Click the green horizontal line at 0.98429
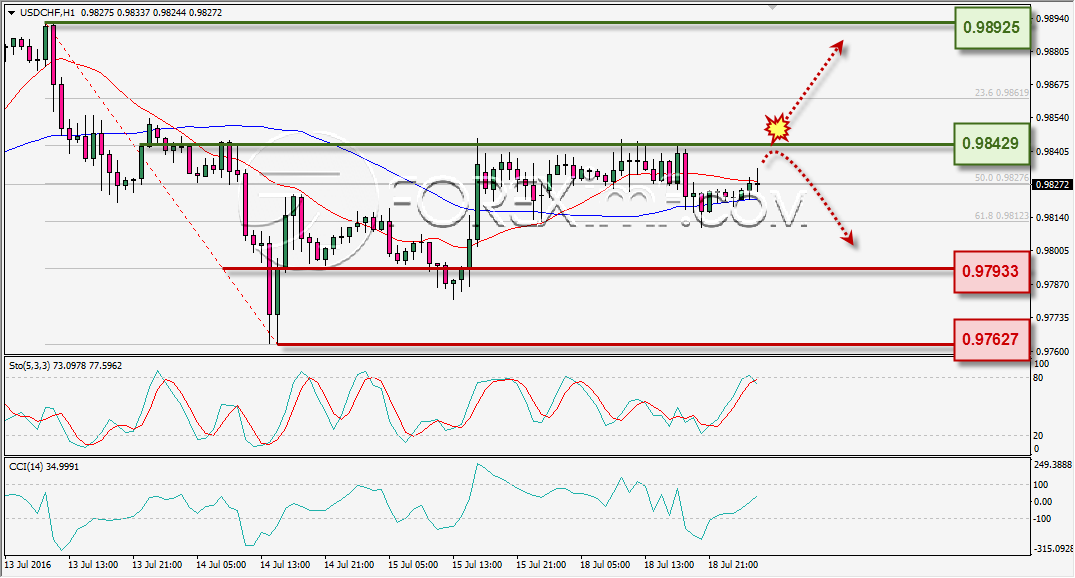1075x578 pixels. (547, 145)
